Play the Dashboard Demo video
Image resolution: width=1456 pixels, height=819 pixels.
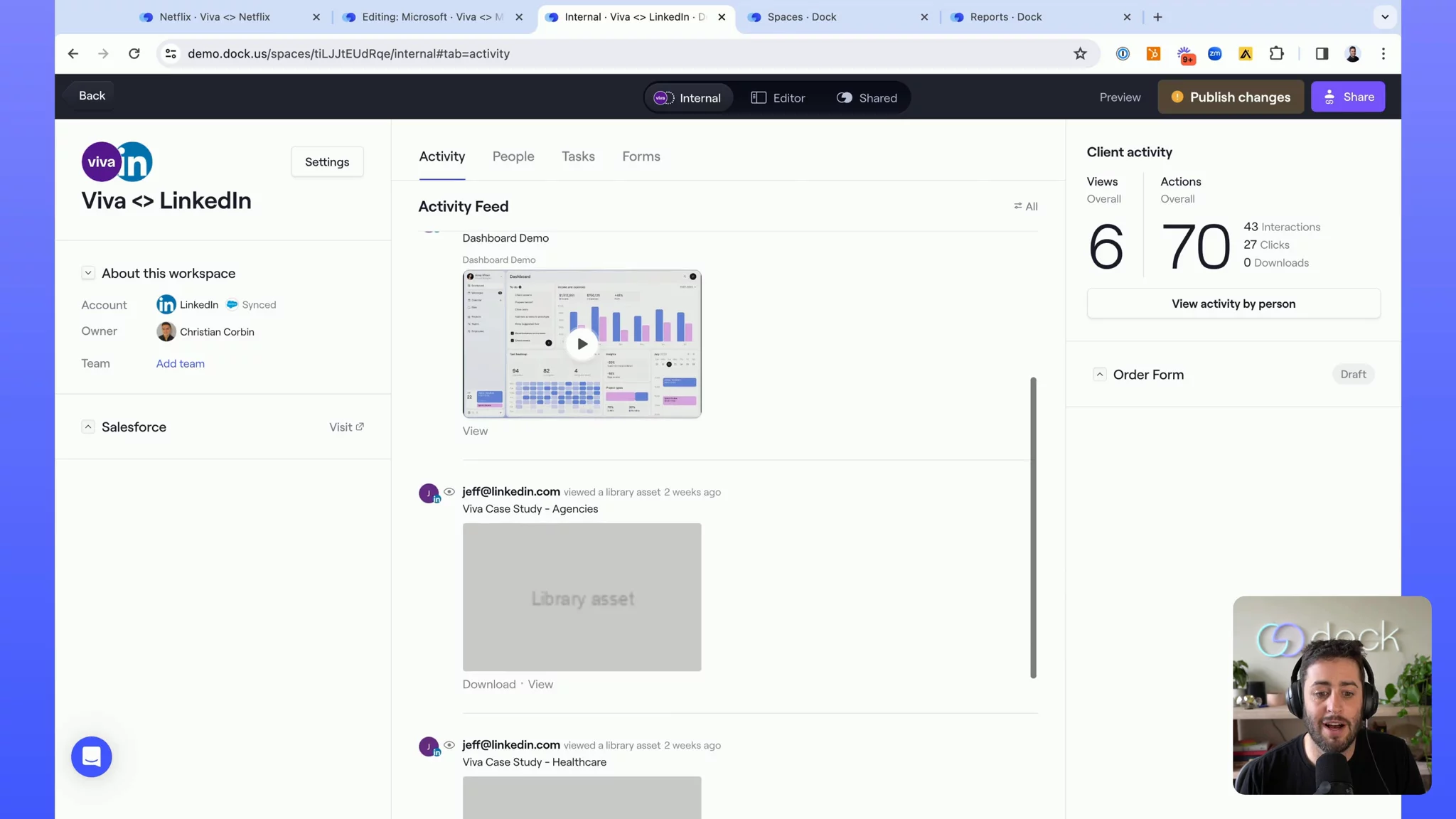[x=582, y=344]
